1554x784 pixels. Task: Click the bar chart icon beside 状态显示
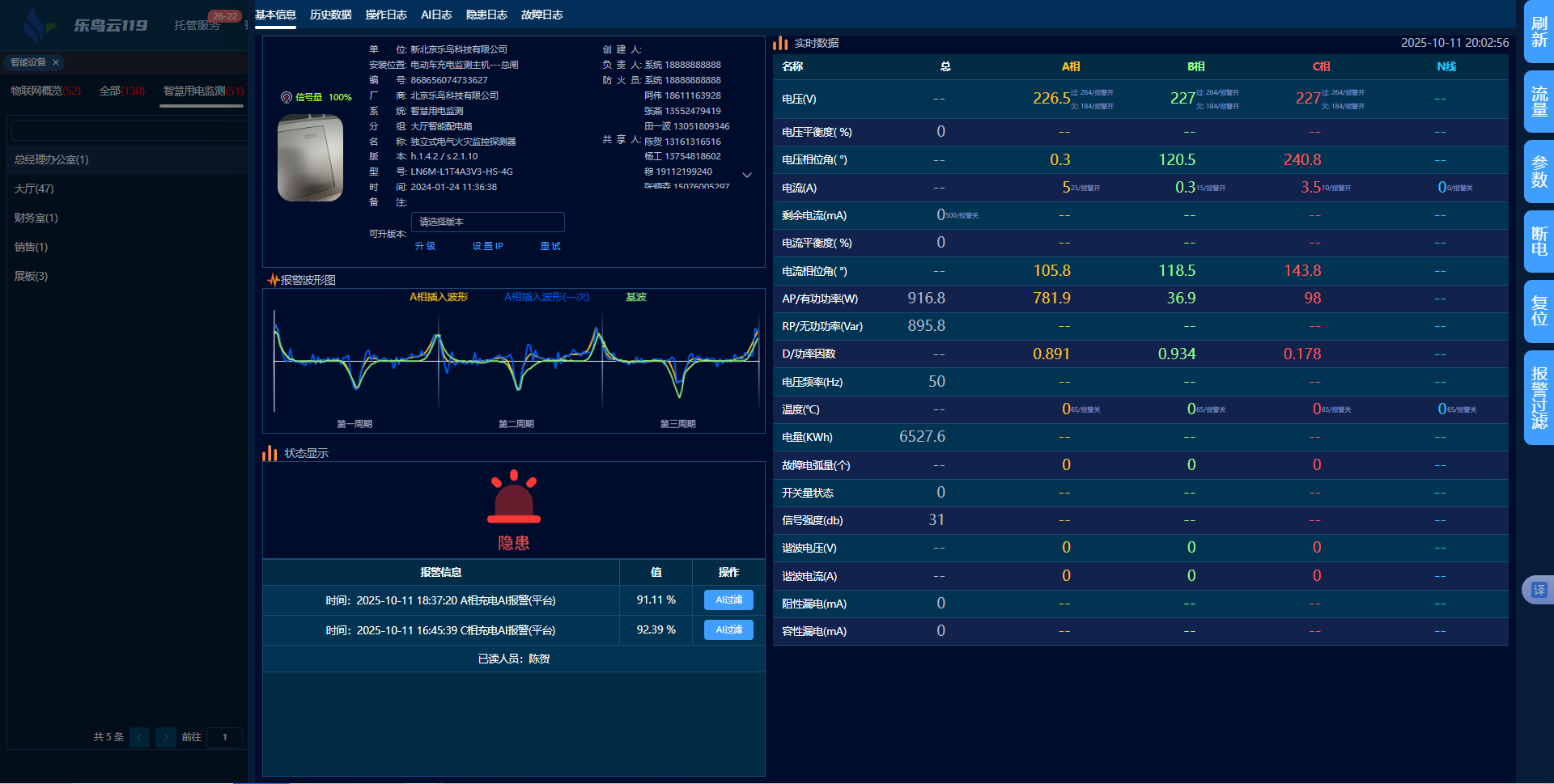pos(270,453)
